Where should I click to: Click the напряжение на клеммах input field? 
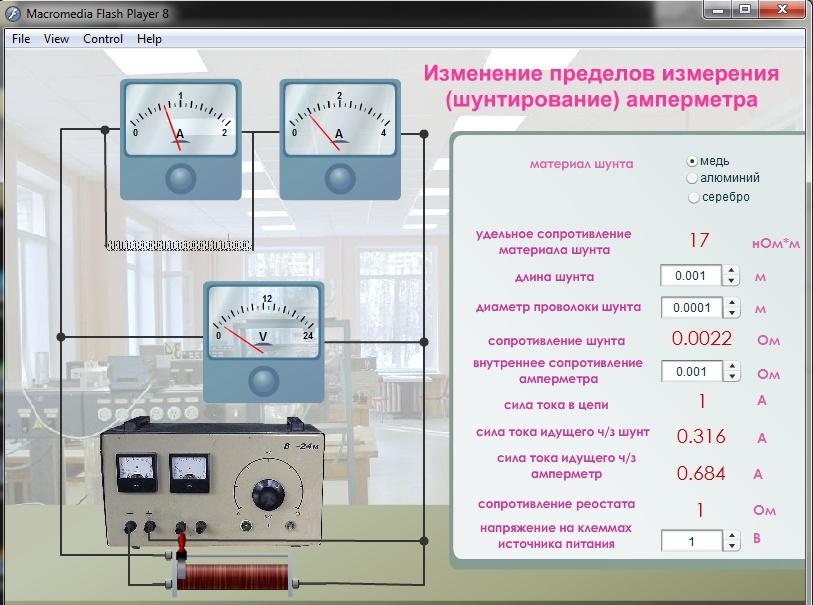point(692,541)
